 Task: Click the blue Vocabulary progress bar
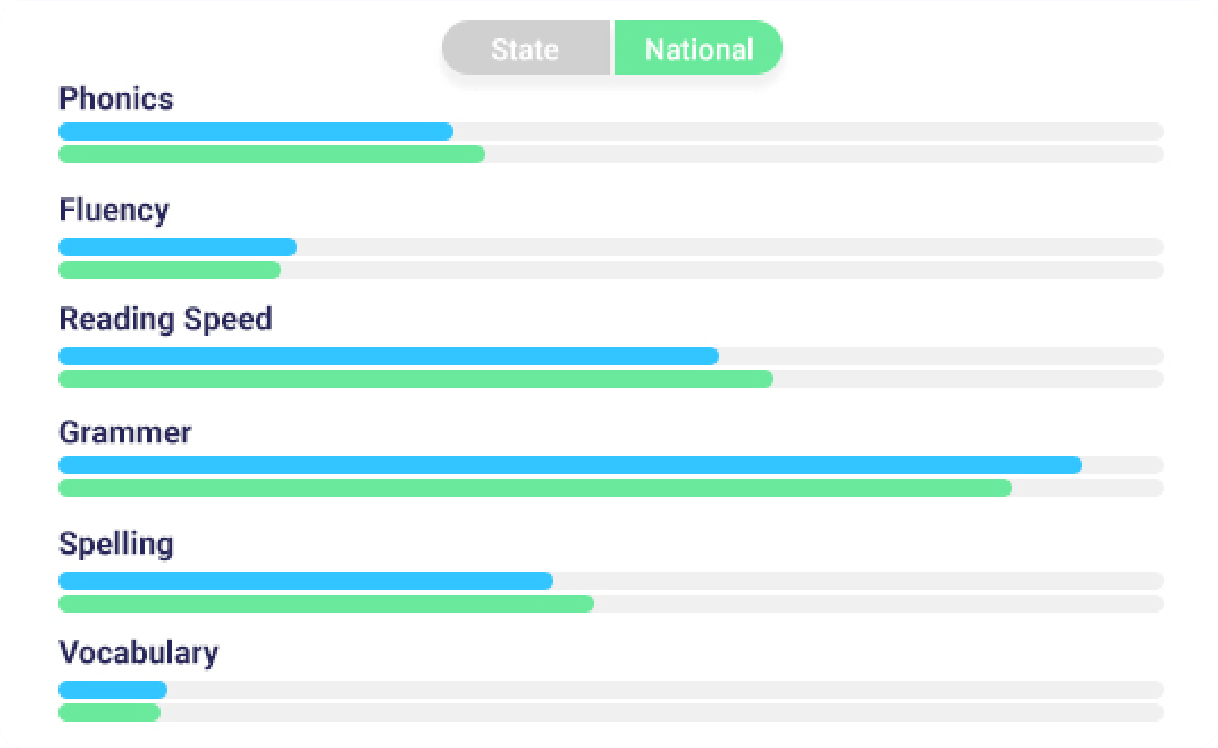click(113, 690)
